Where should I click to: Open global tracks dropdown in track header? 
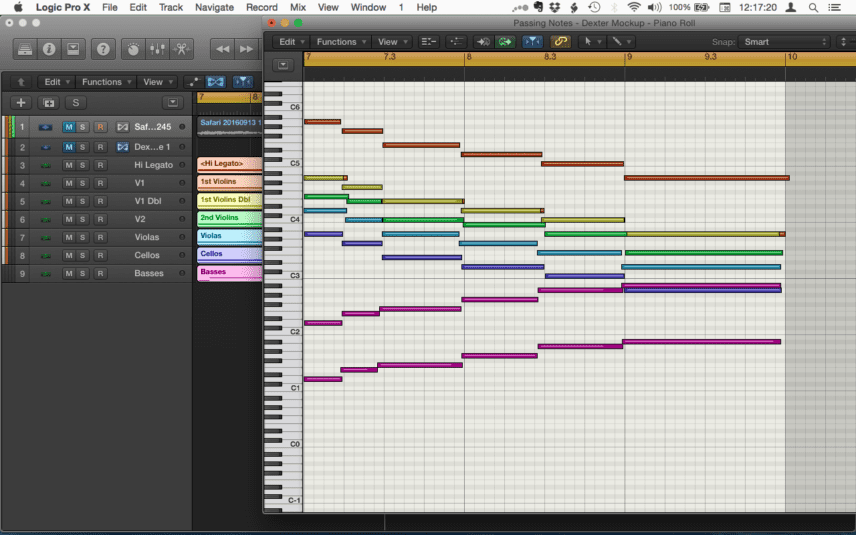(x=173, y=103)
